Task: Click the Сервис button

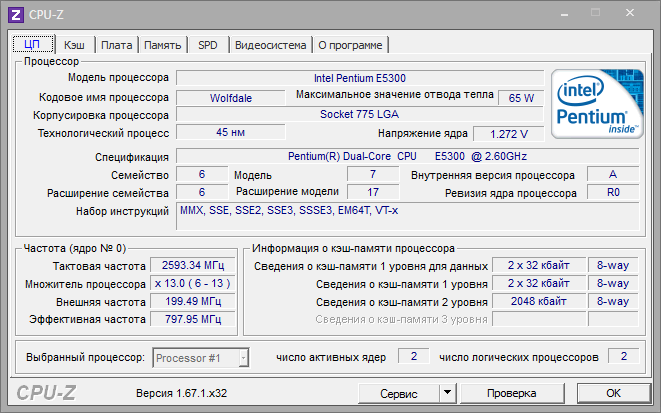Action: tap(400, 394)
